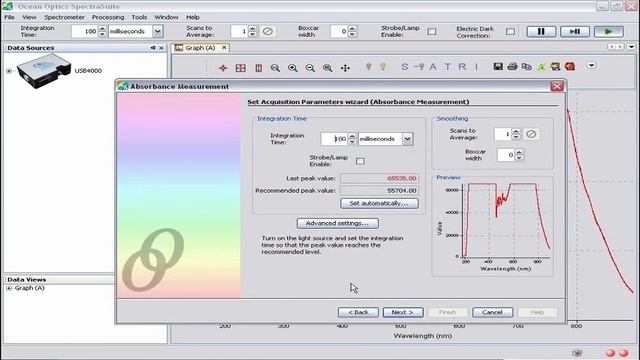The height and width of the screenshot is (360, 640).
Task: Open the milliseconds unit dropdown in wizard
Action: coord(407,139)
